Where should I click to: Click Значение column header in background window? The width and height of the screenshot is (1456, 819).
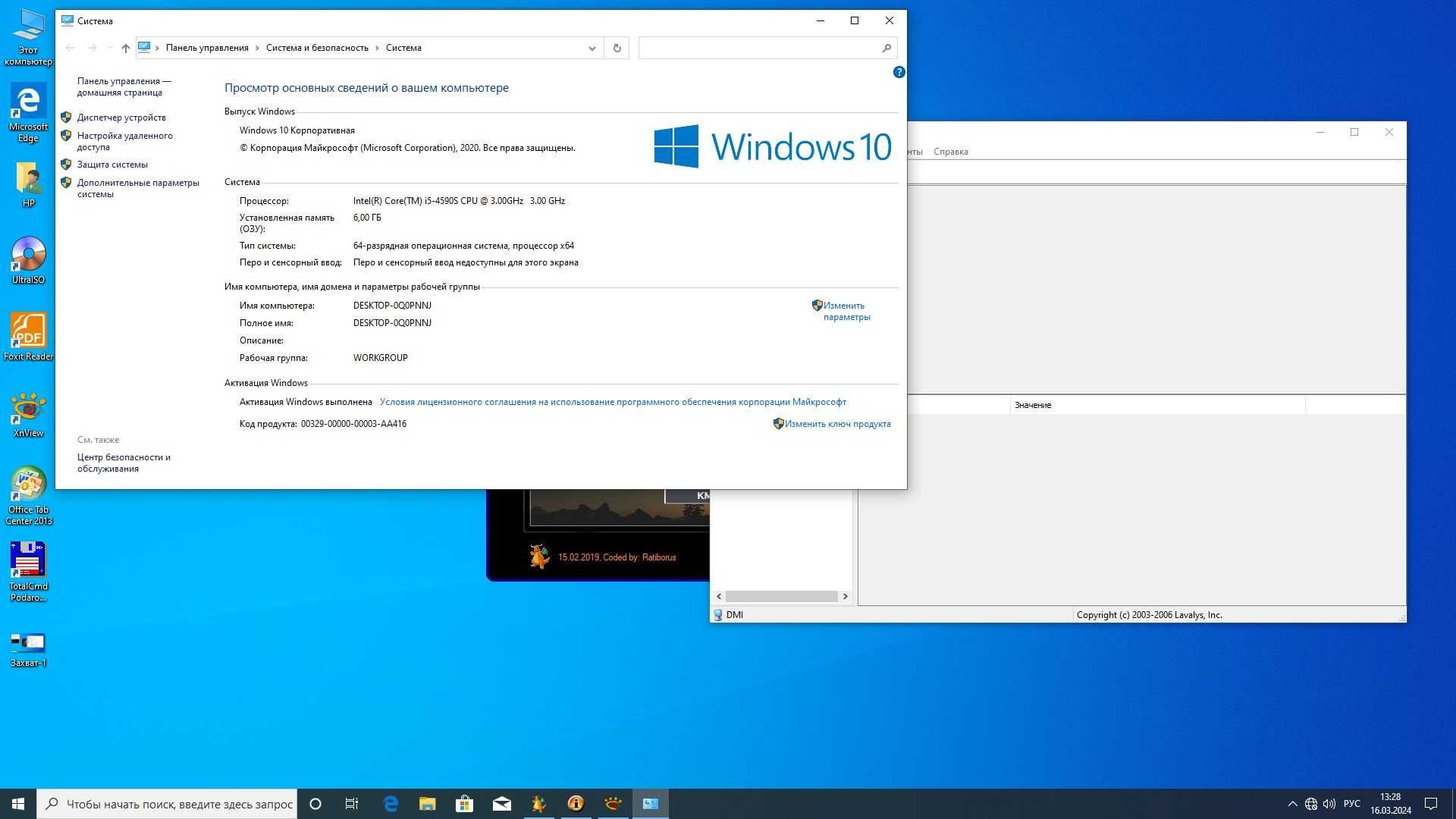coord(1157,405)
